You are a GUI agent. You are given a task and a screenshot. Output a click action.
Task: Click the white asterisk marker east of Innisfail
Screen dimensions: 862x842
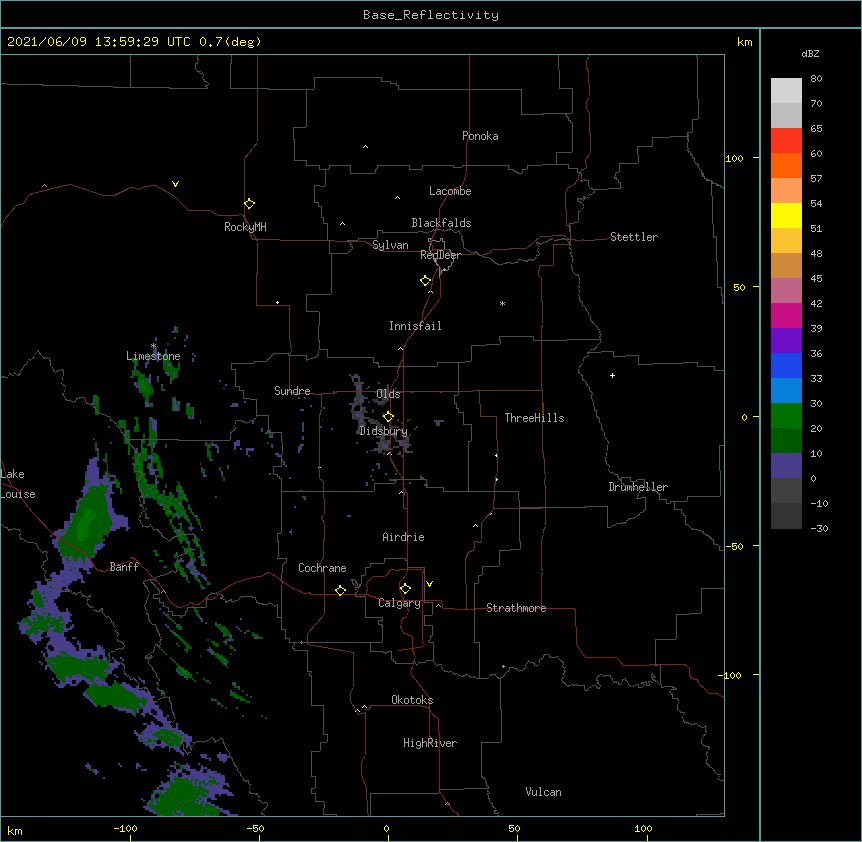click(502, 303)
